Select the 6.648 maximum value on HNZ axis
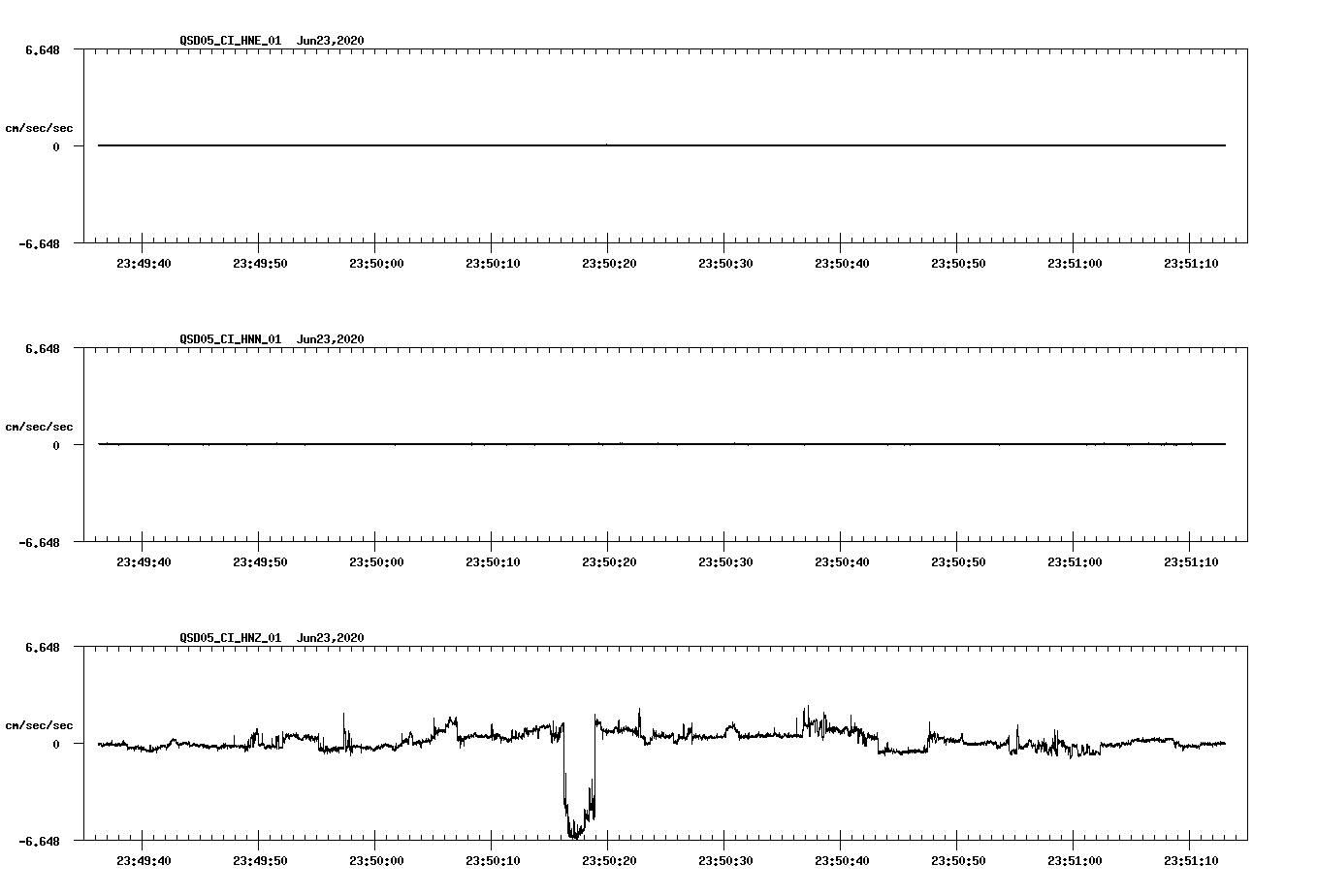 tap(43, 648)
